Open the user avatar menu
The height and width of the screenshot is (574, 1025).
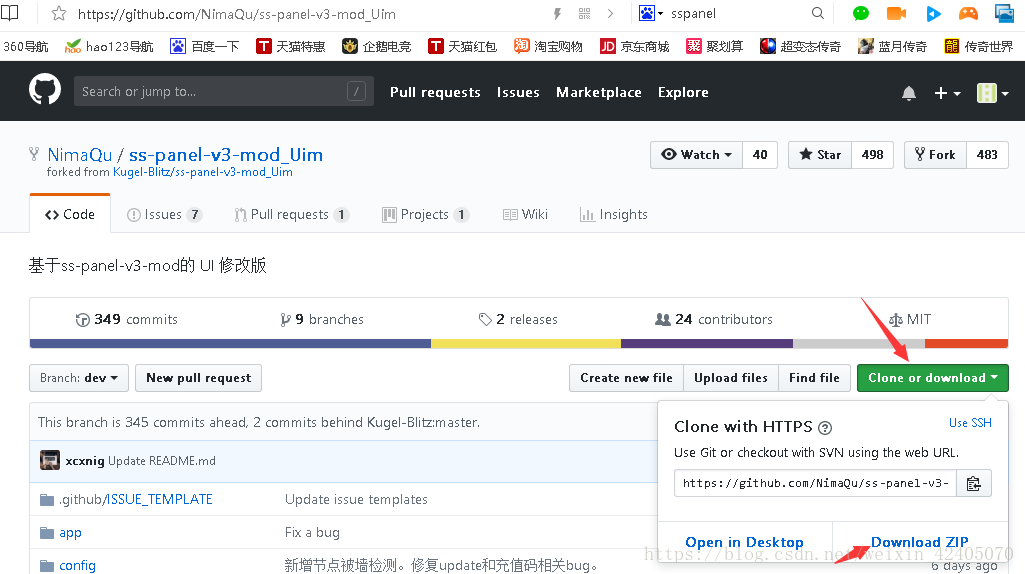tap(992, 93)
